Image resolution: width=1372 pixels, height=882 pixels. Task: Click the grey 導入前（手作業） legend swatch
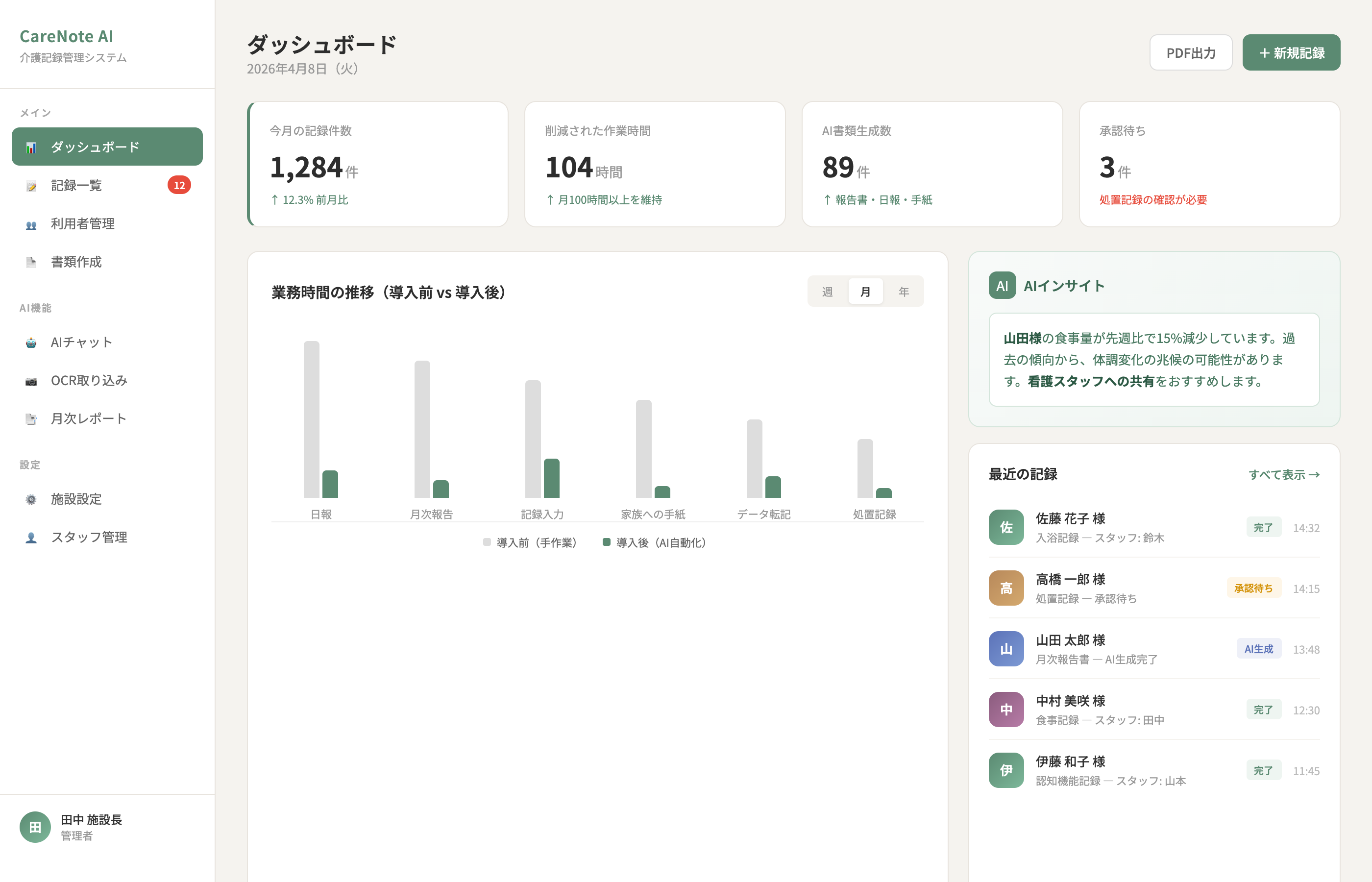tap(487, 542)
